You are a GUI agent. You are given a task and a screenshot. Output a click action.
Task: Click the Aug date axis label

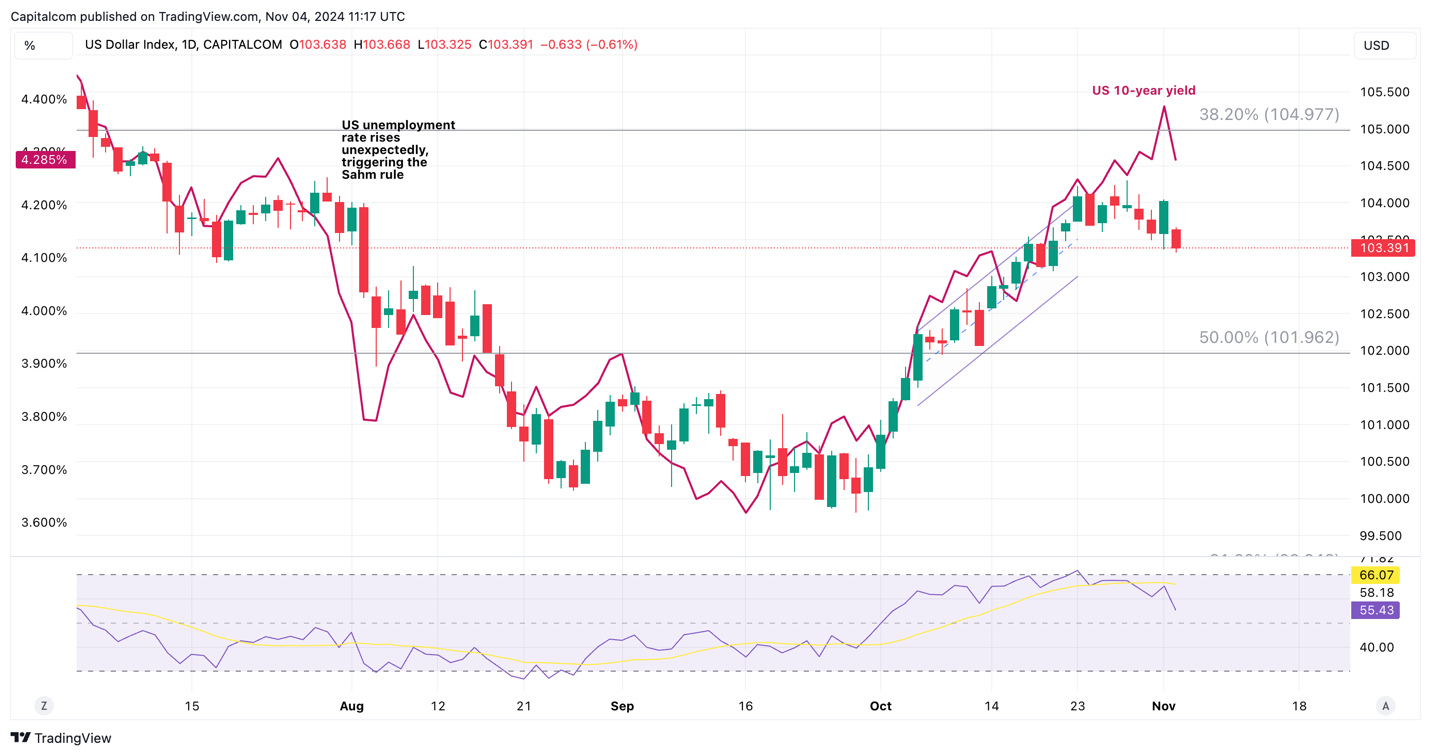pyautogui.click(x=352, y=706)
